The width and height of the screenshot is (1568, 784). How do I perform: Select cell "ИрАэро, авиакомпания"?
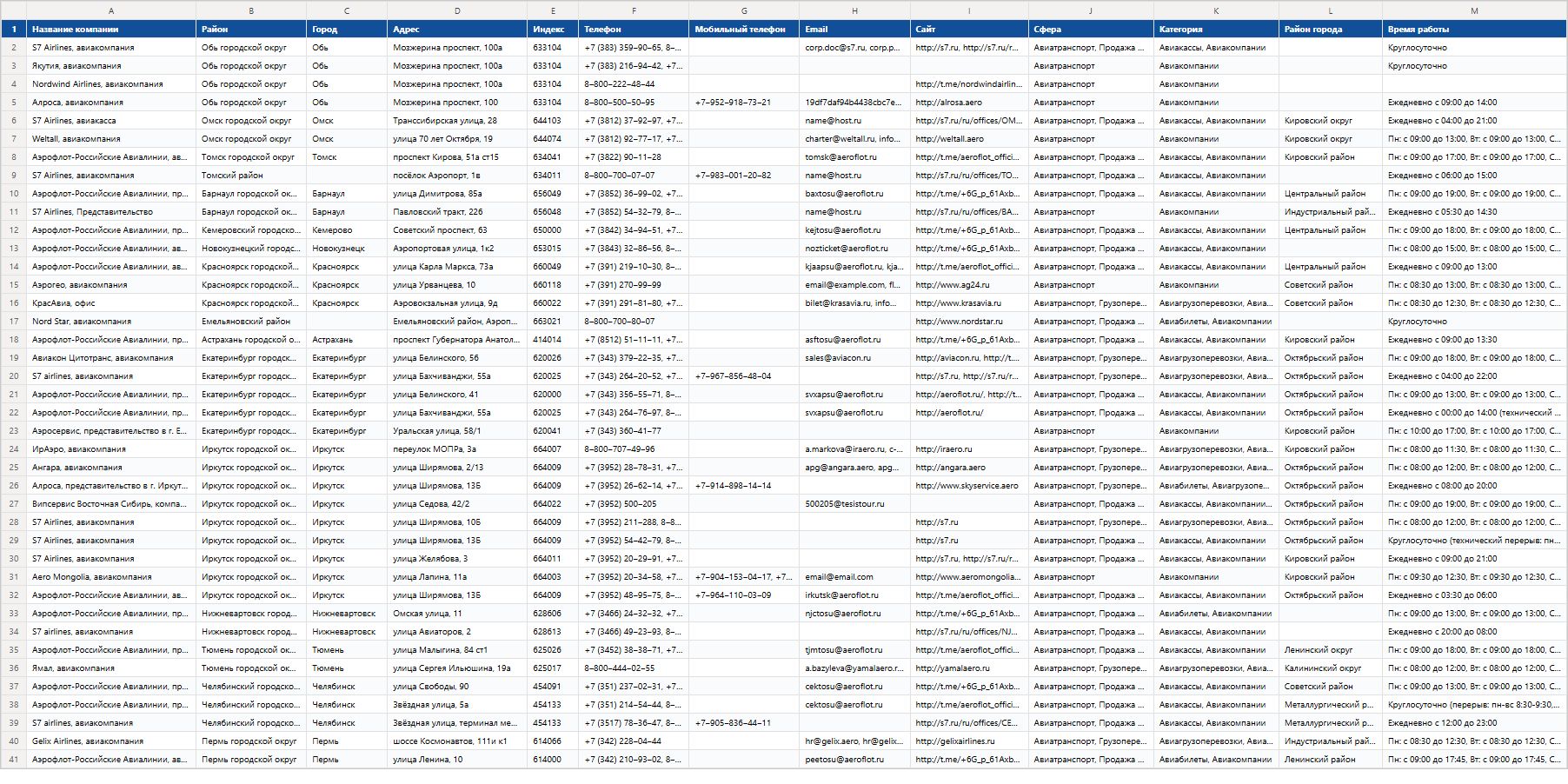[111, 449]
